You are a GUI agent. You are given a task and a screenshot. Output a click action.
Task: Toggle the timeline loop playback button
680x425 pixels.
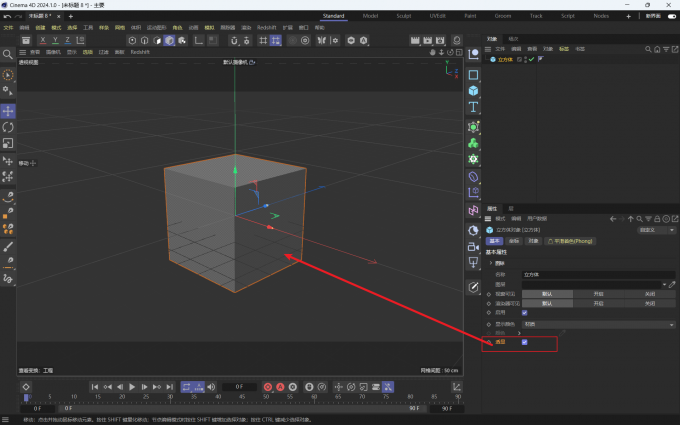click(186, 387)
